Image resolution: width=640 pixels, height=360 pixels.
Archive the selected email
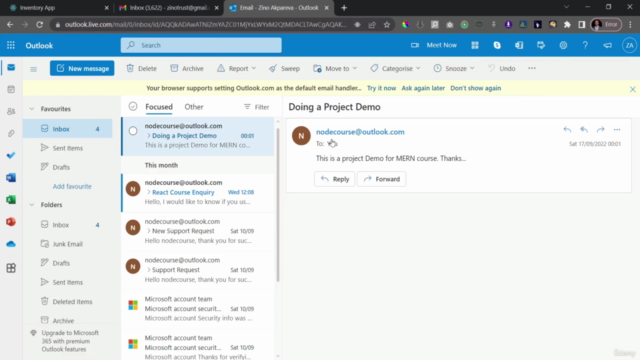(x=187, y=68)
